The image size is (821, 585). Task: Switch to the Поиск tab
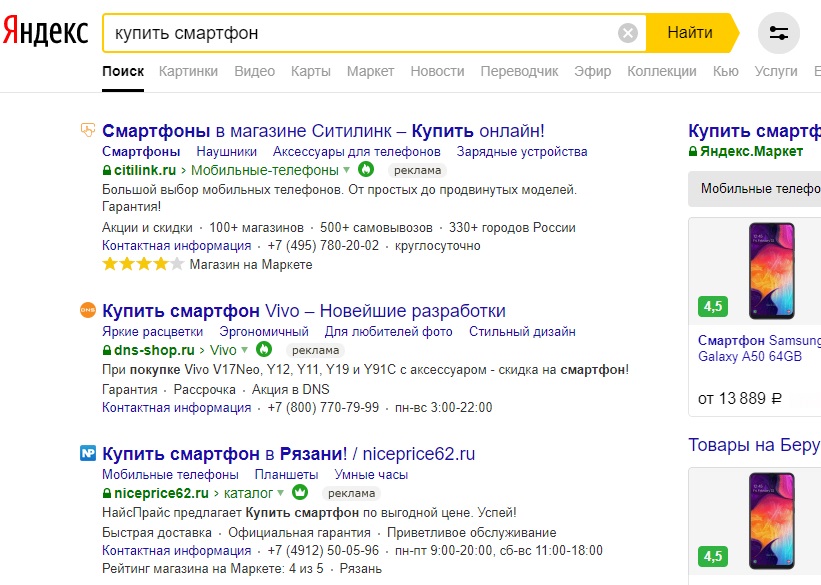(123, 71)
